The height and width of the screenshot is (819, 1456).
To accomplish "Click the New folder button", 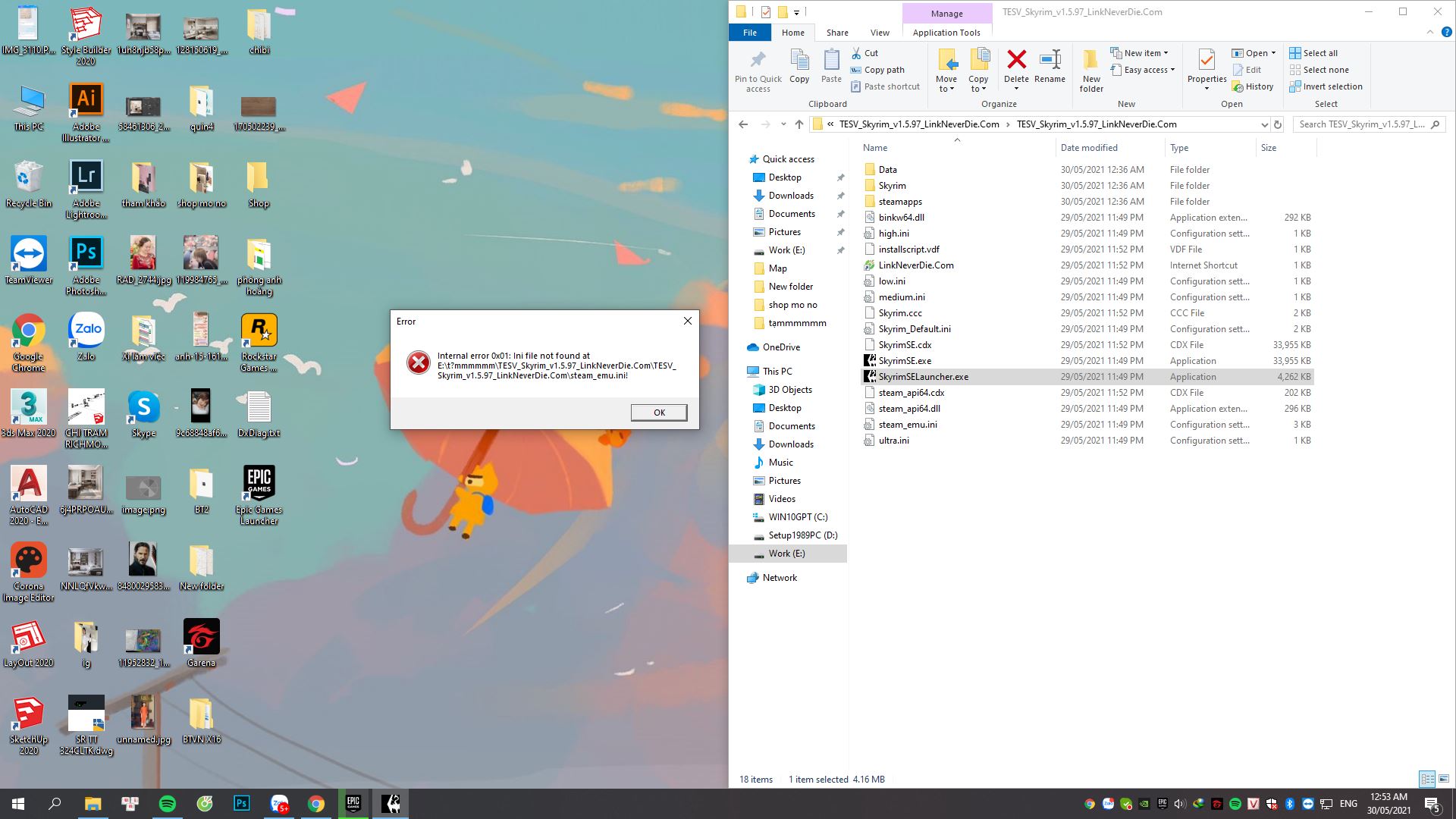I will 1090,68.
